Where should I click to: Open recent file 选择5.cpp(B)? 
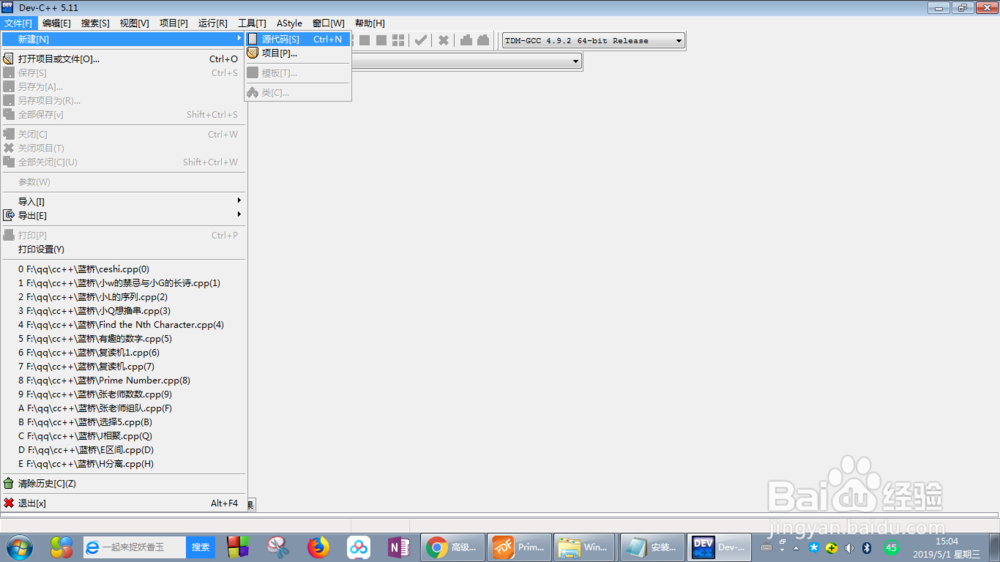(x=123, y=422)
